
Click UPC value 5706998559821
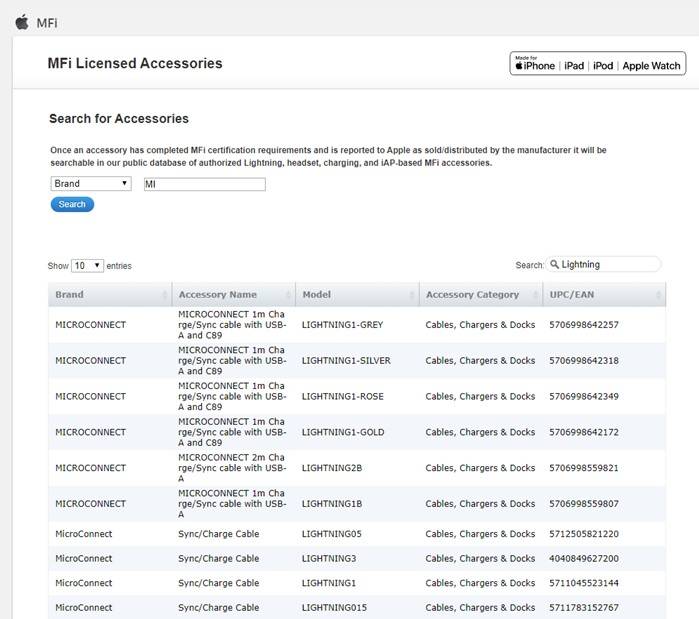584,468
